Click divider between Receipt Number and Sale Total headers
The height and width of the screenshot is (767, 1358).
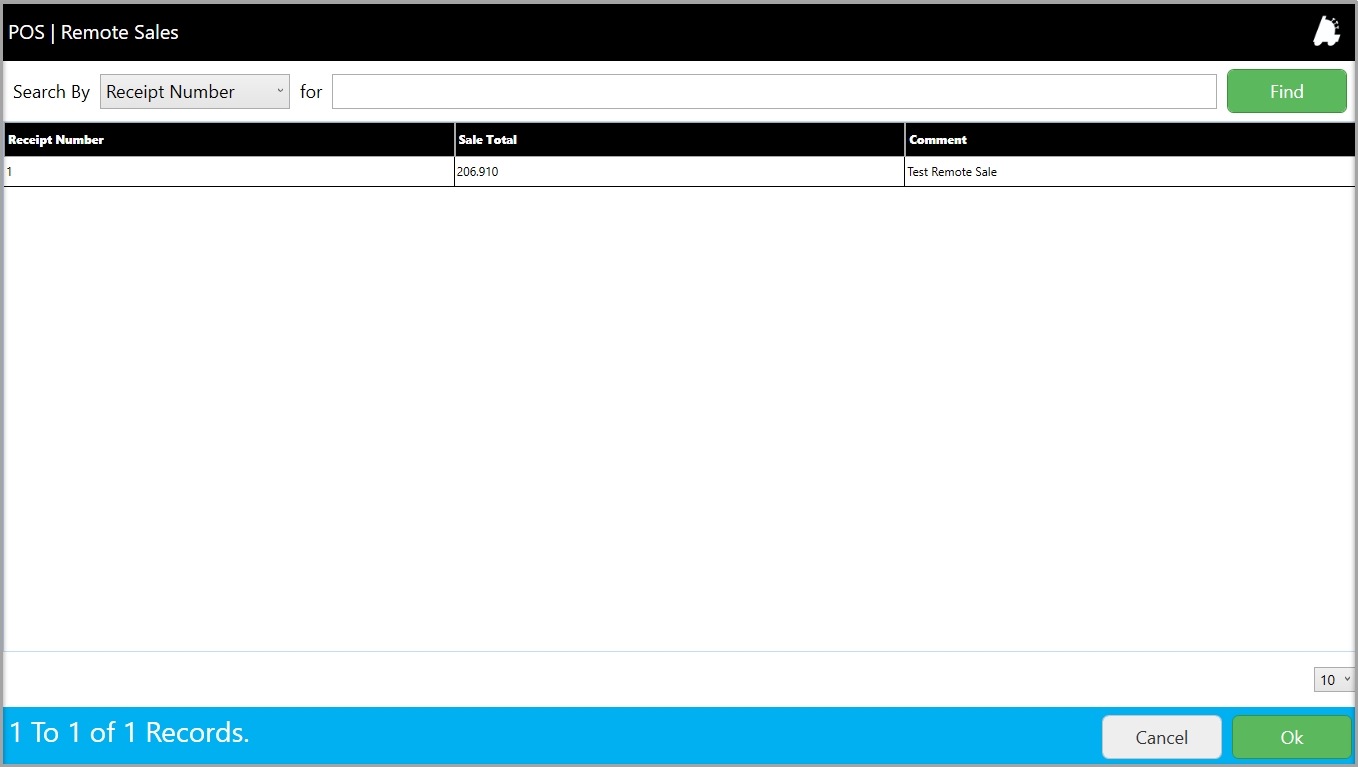[454, 140]
